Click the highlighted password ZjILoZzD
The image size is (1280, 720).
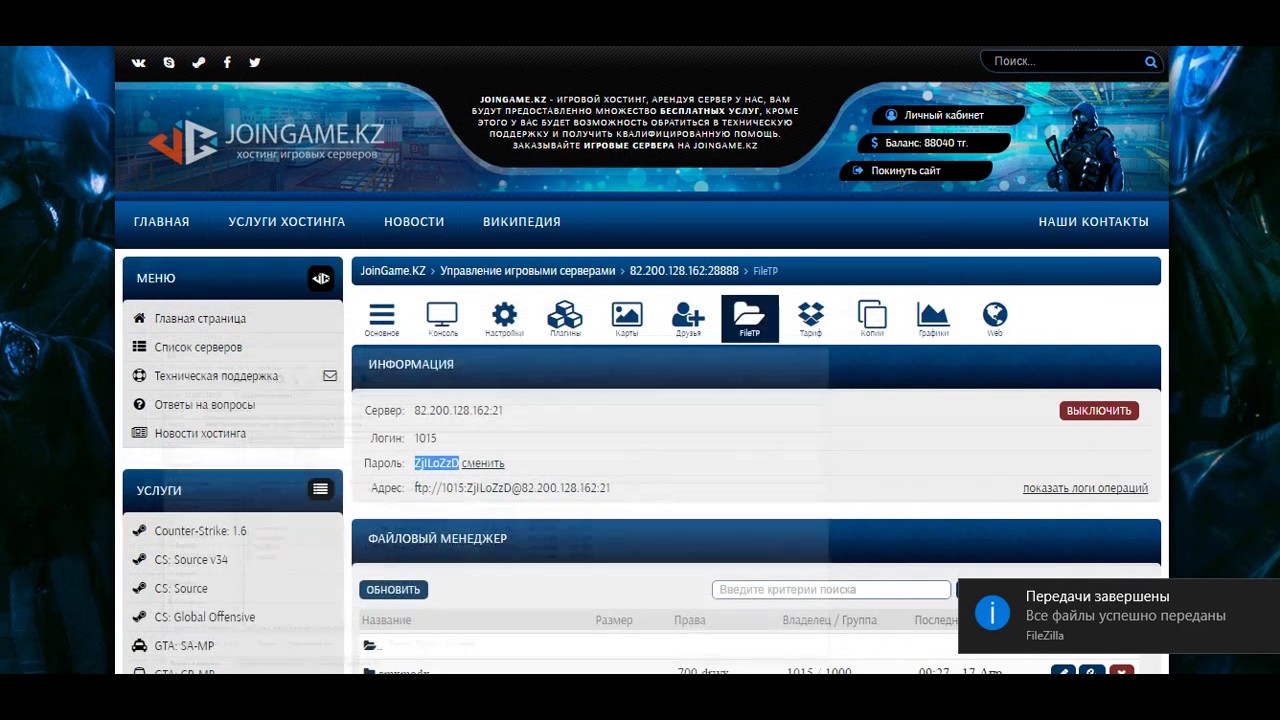[x=437, y=463]
